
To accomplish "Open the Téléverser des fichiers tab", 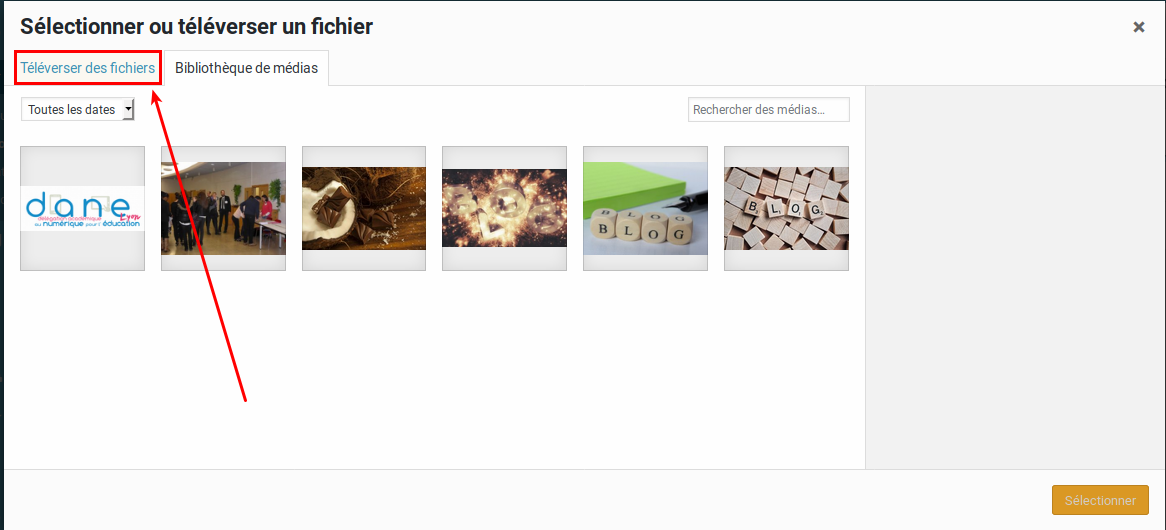I will (x=88, y=68).
